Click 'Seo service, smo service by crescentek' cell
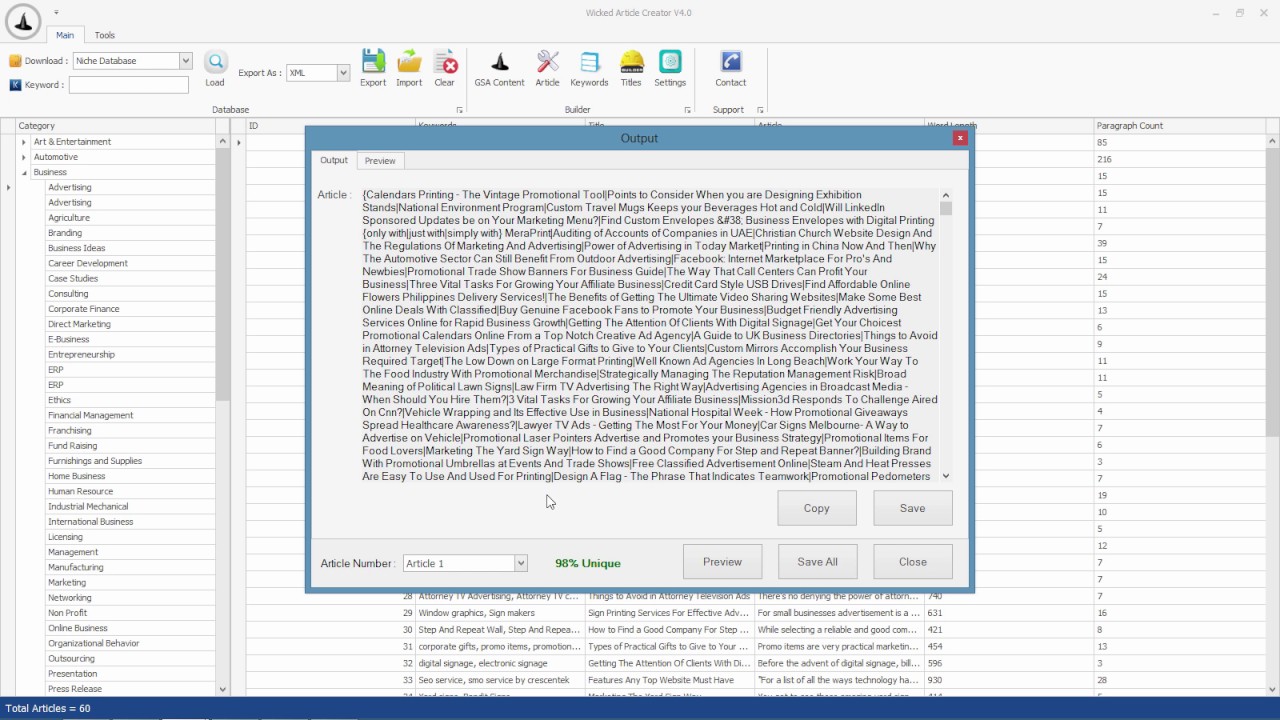Screen dimensions: 1280x720 [499, 680]
